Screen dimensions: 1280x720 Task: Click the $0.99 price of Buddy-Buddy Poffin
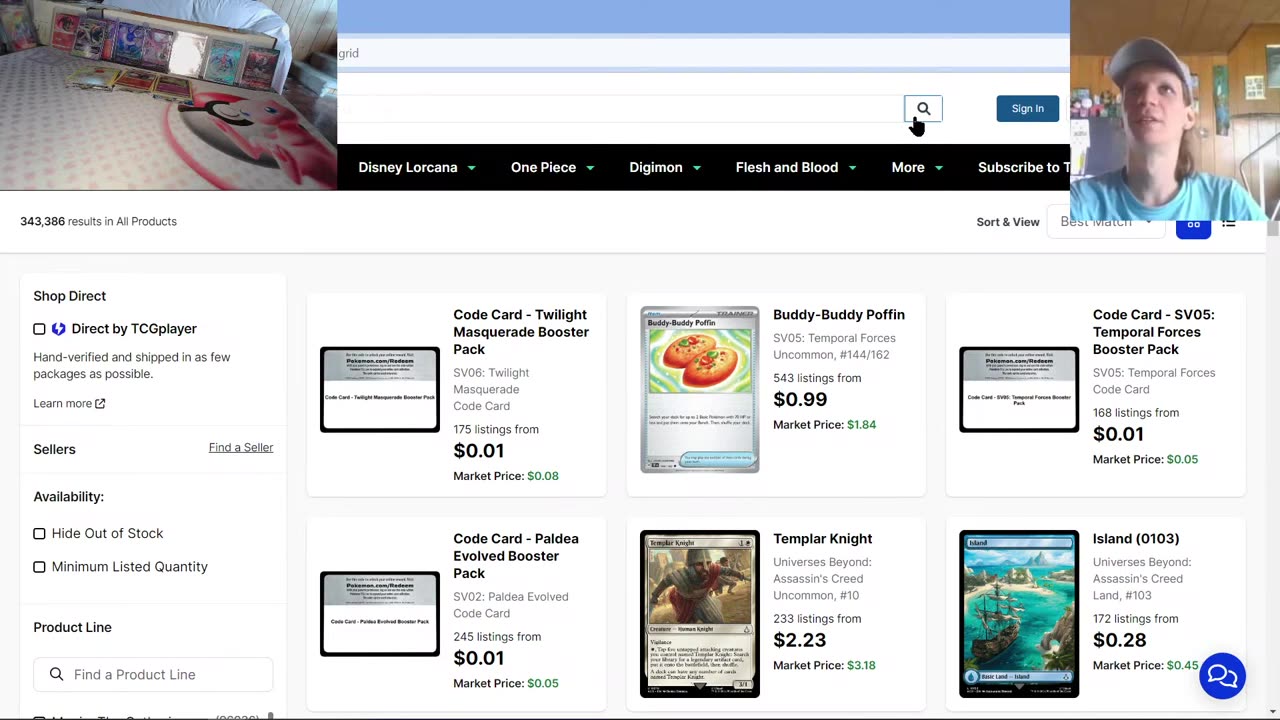tap(800, 399)
